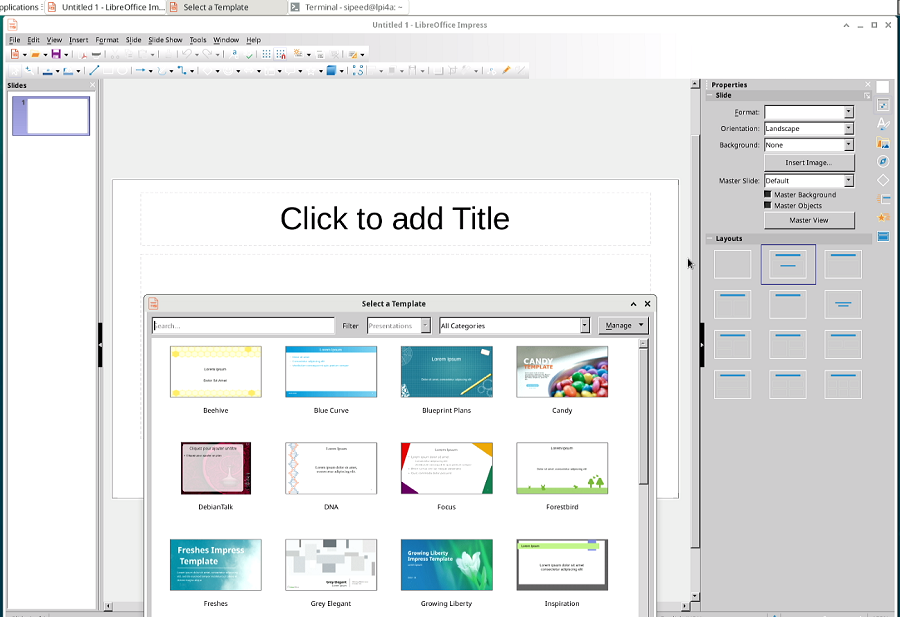
Task: Toggle the Master Objects checkbox
Action: (x=767, y=205)
